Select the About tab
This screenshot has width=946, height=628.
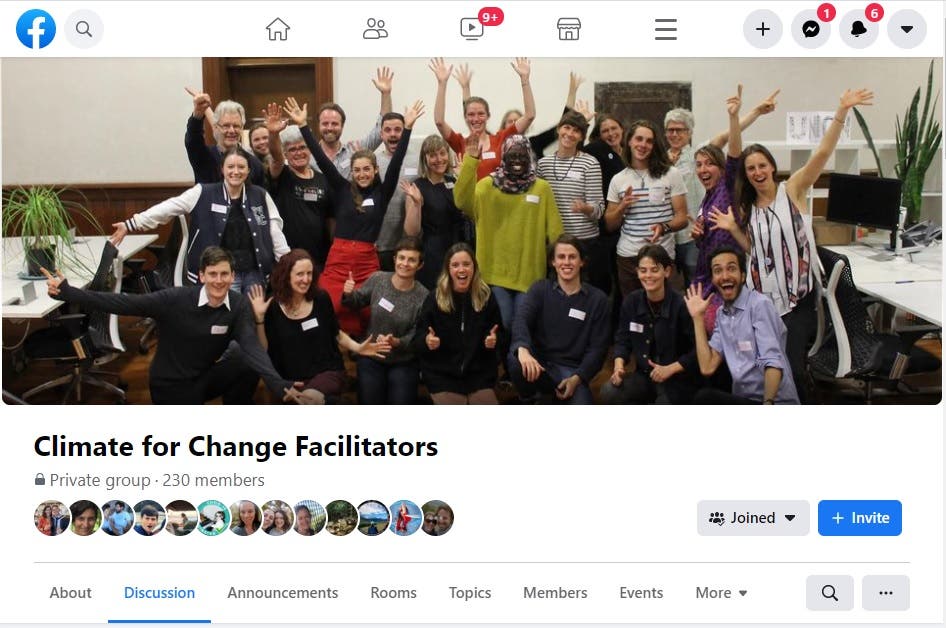pyautogui.click(x=71, y=593)
